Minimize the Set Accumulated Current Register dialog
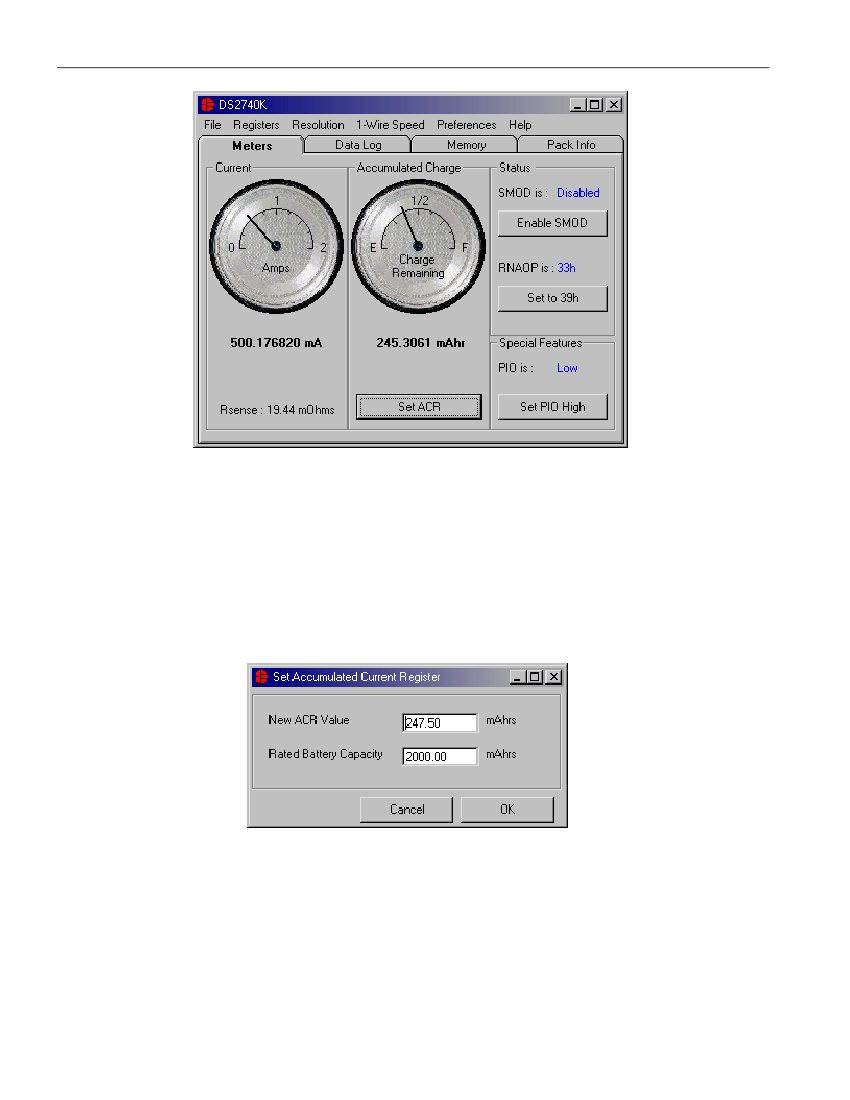The width and height of the screenshot is (850, 1100). (518, 677)
